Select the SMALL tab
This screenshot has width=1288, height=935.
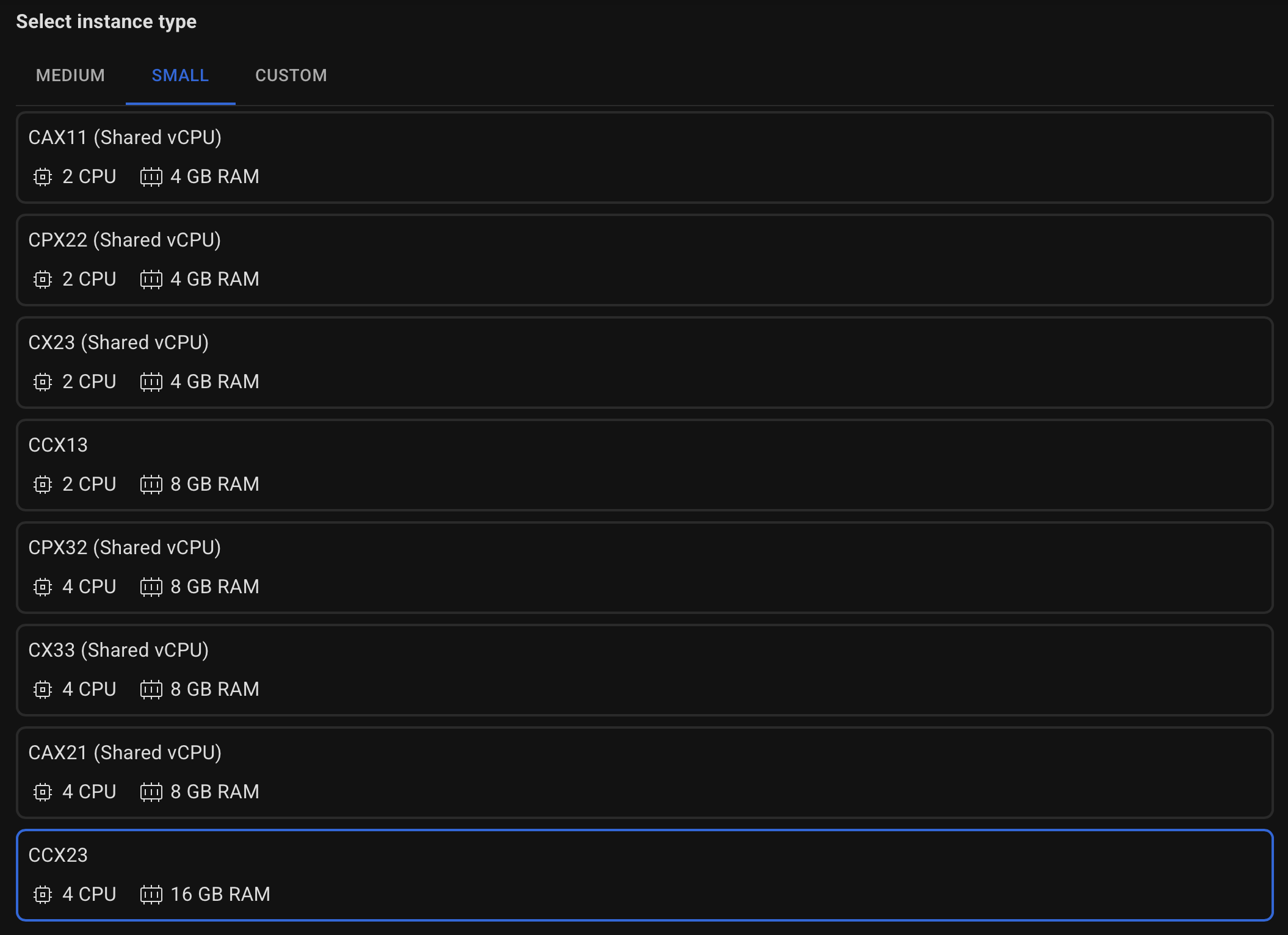pos(180,76)
